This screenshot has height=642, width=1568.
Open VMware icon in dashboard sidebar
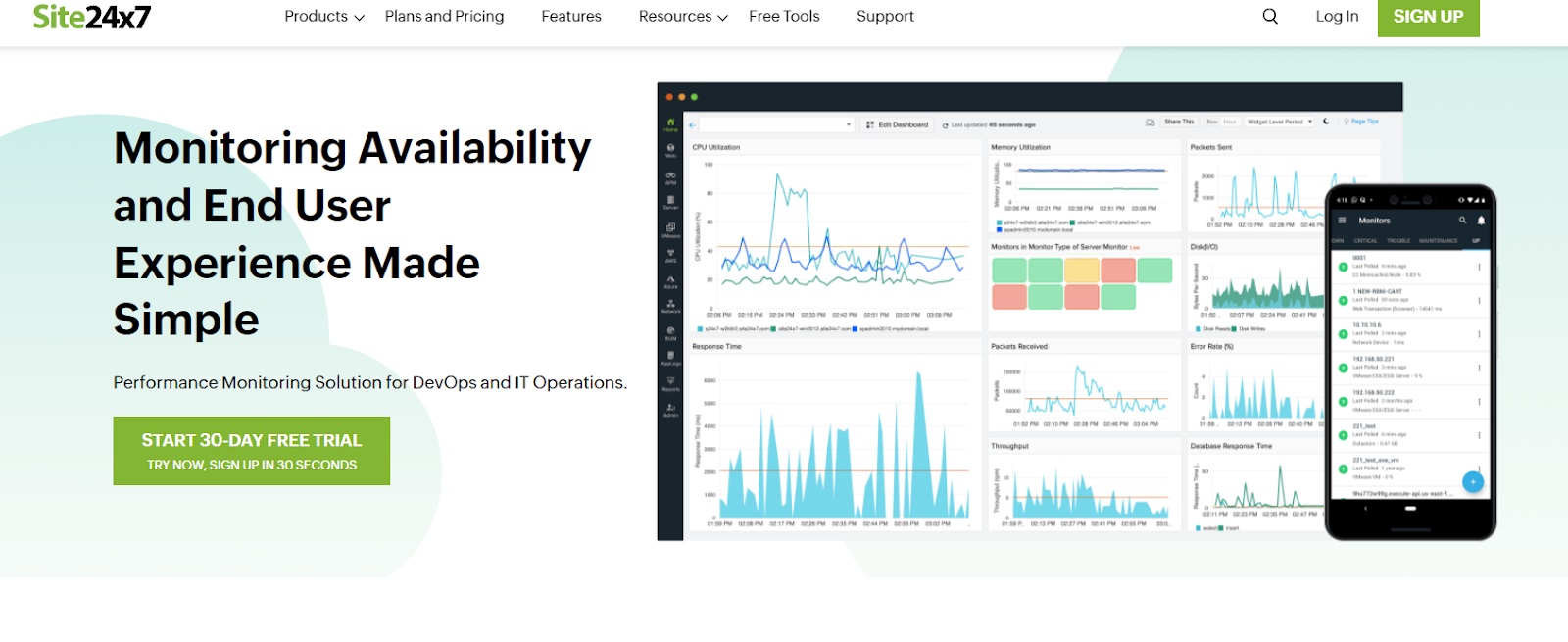[x=670, y=230]
